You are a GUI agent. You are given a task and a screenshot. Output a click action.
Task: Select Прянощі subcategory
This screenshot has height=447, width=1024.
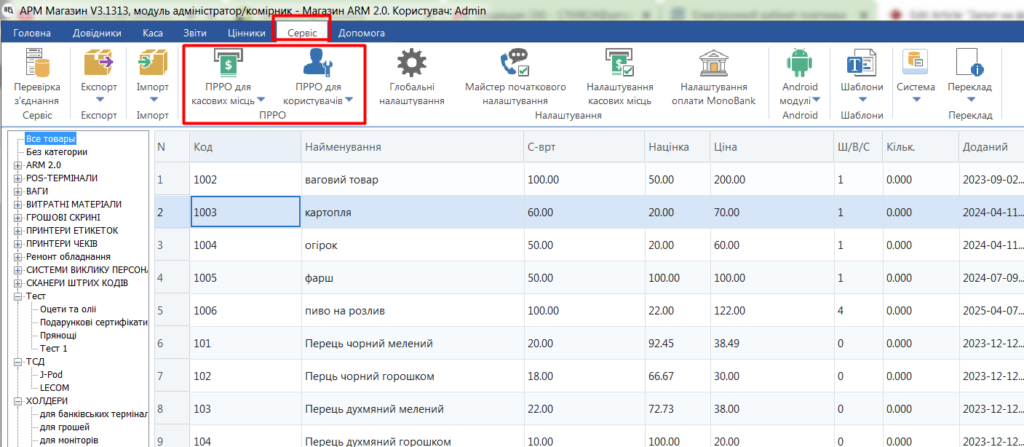click(57, 335)
